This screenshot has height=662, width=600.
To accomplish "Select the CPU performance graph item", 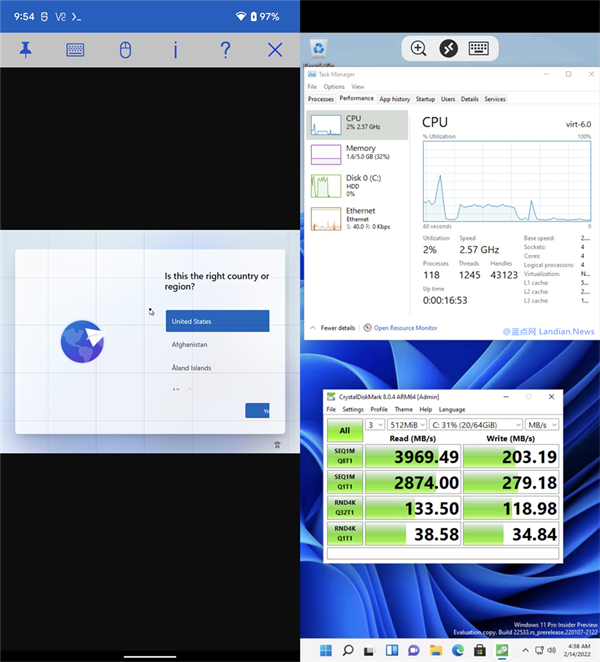I will 357,125.
